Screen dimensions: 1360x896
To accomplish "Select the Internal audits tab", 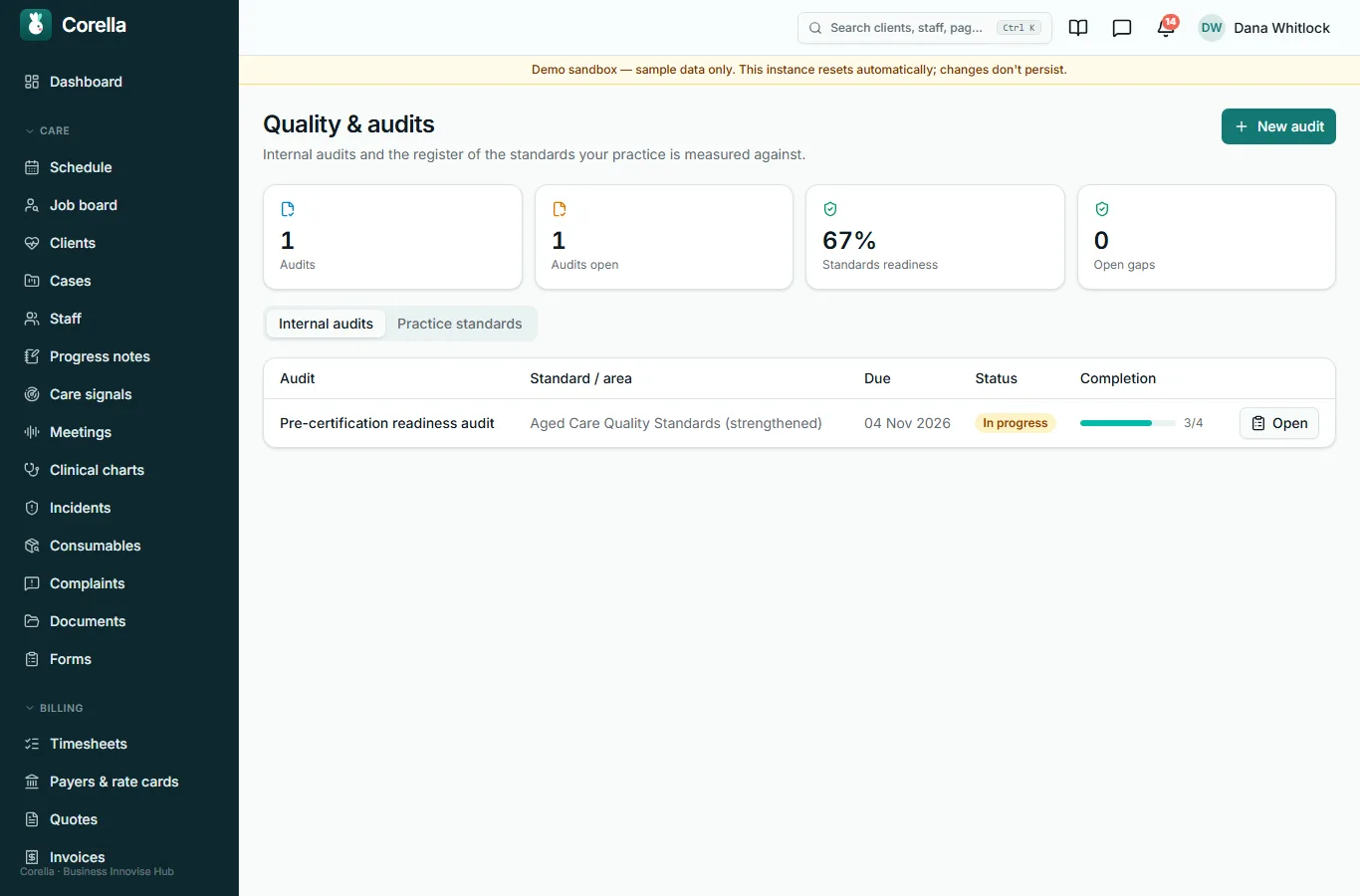I will [x=326, y=324].
